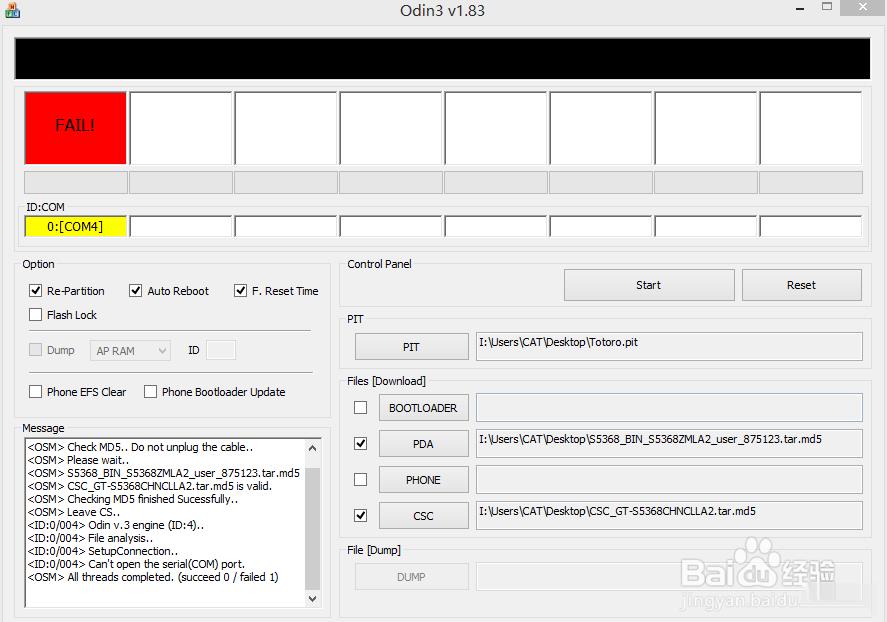Click "Can't open the serial(COM) port." log line
The width and height of the screenshot is (887, 622).
click(x=136, y=564)
